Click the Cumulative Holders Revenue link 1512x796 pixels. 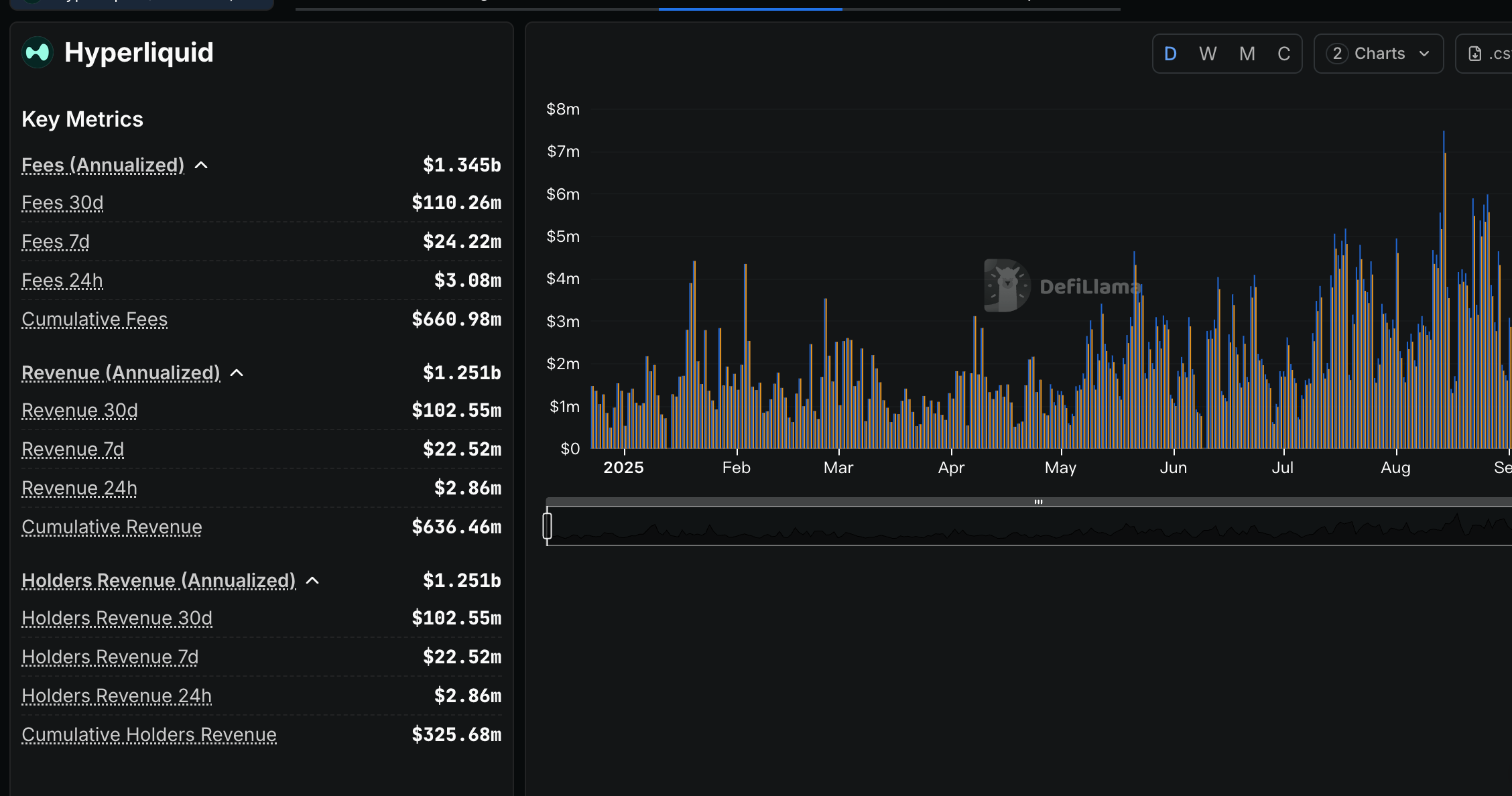[x=149, y=734]
